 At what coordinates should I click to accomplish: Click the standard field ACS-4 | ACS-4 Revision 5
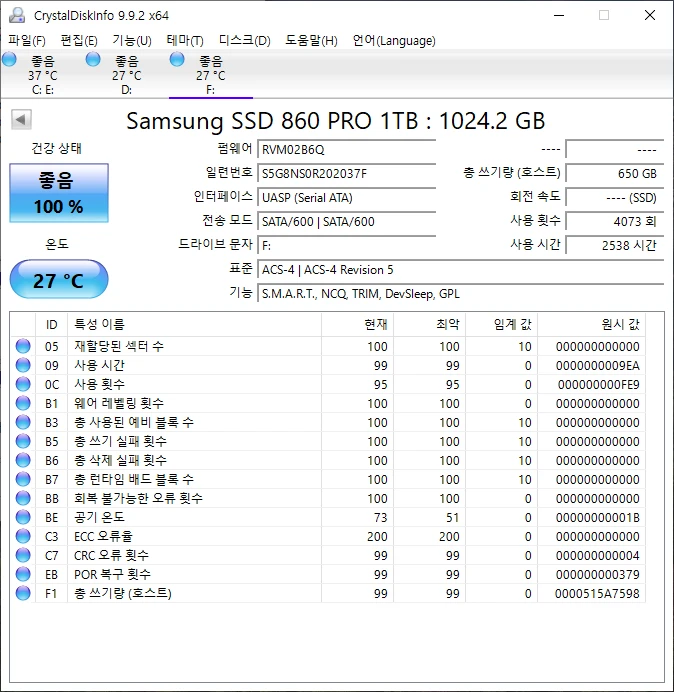tap(460, 270)
